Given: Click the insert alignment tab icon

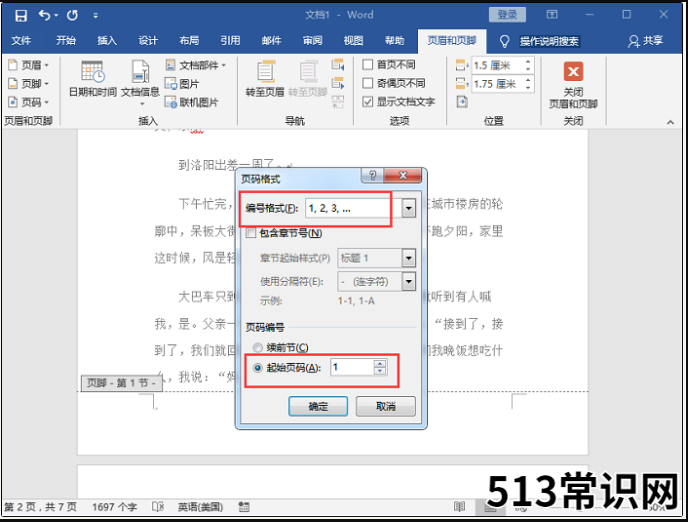Looking at the screenshot, I should click(x=462, y=102).
